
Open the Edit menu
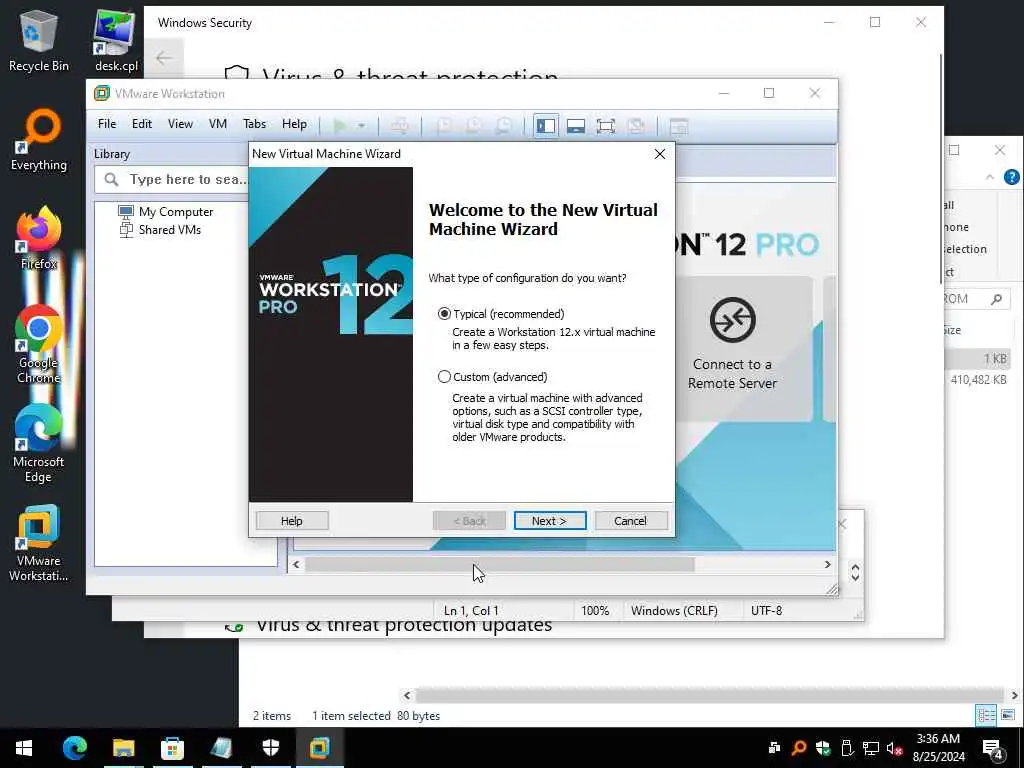point(142,124)
